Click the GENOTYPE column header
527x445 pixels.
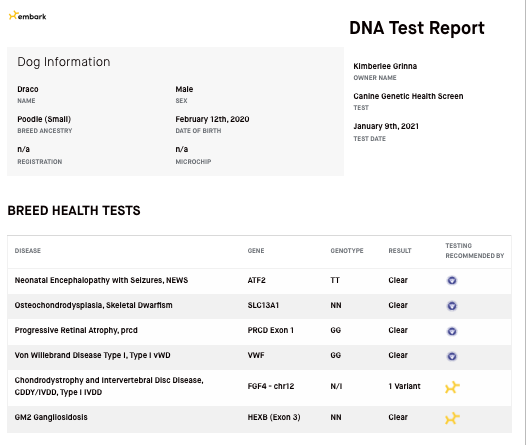(x=347, y=251)
